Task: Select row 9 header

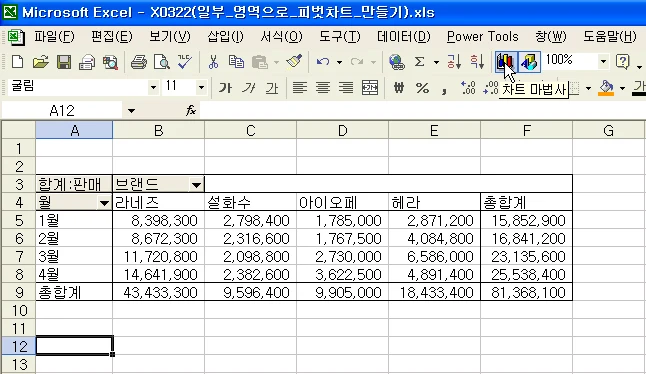Action: [x=19, y=292]
